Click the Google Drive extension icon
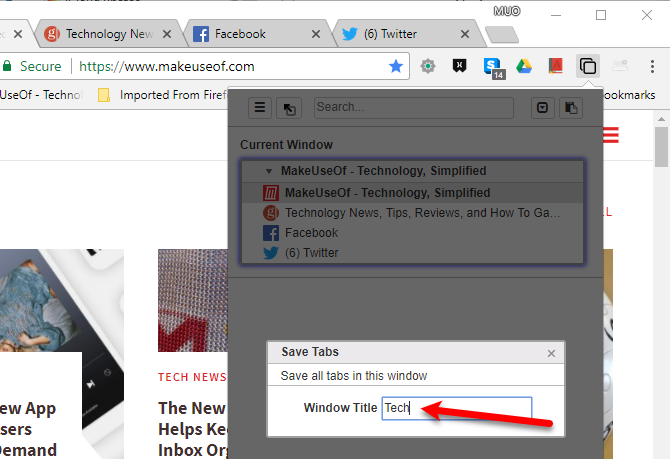670x459 pixels. pos(524,67)
